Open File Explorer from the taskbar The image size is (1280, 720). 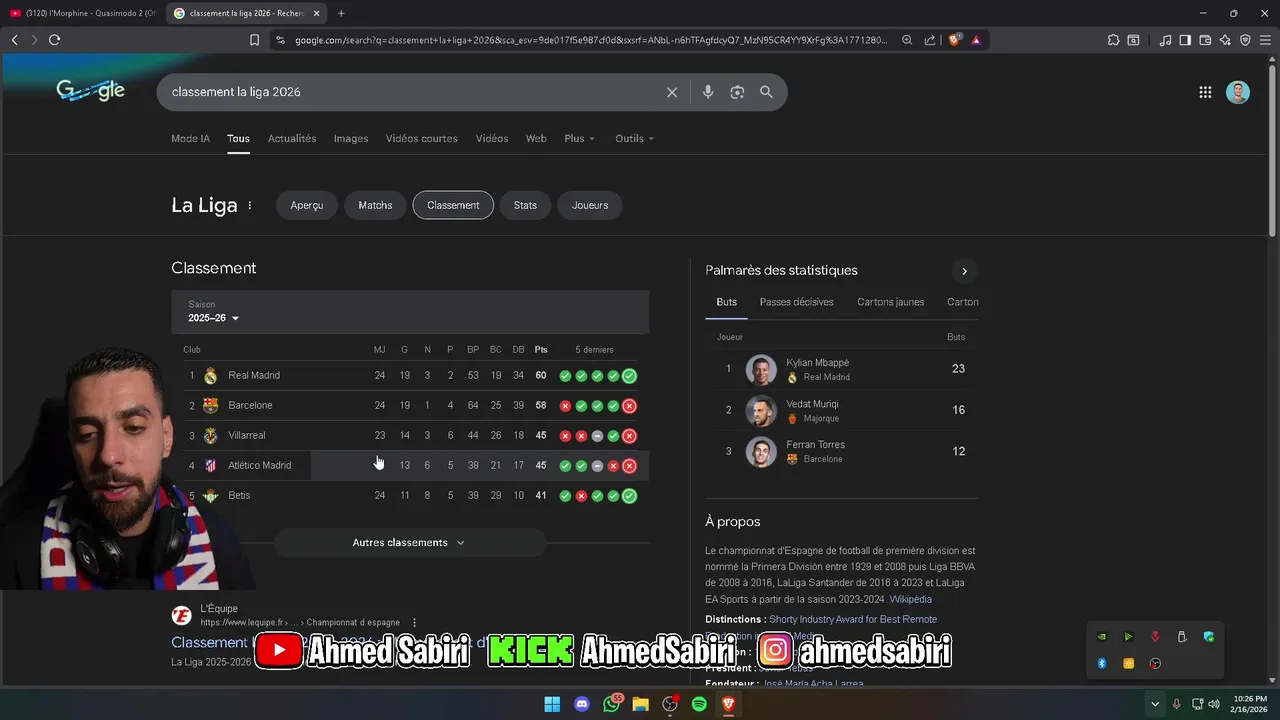[640, 704]
